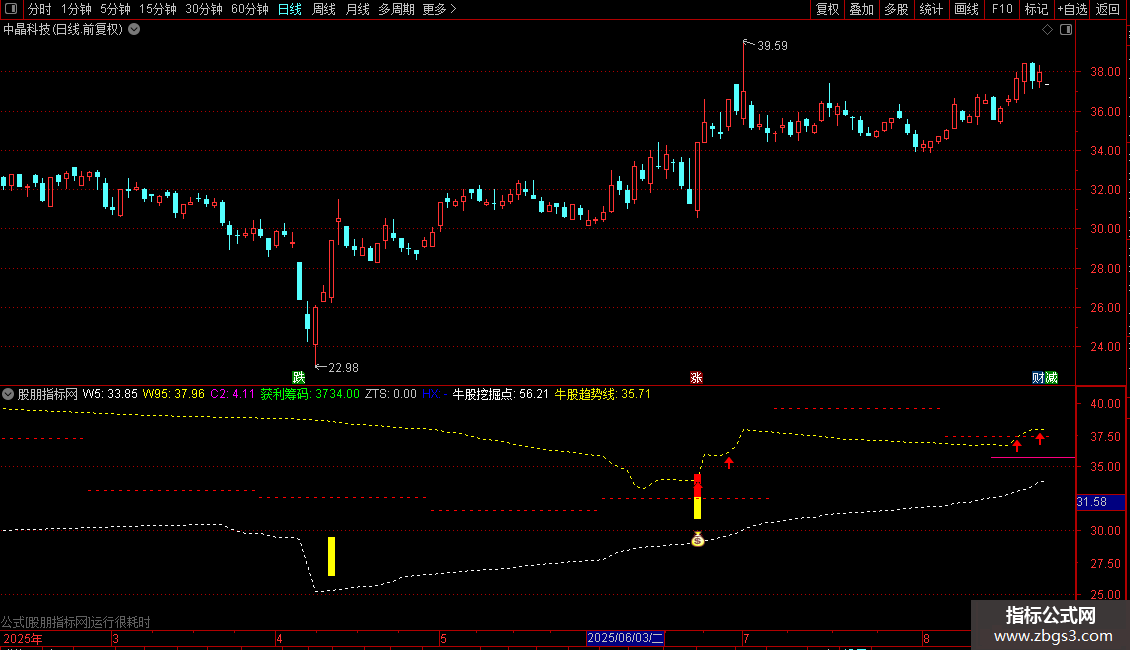
Task: Click the yellow and red signal bar in June
Action: 697,496
